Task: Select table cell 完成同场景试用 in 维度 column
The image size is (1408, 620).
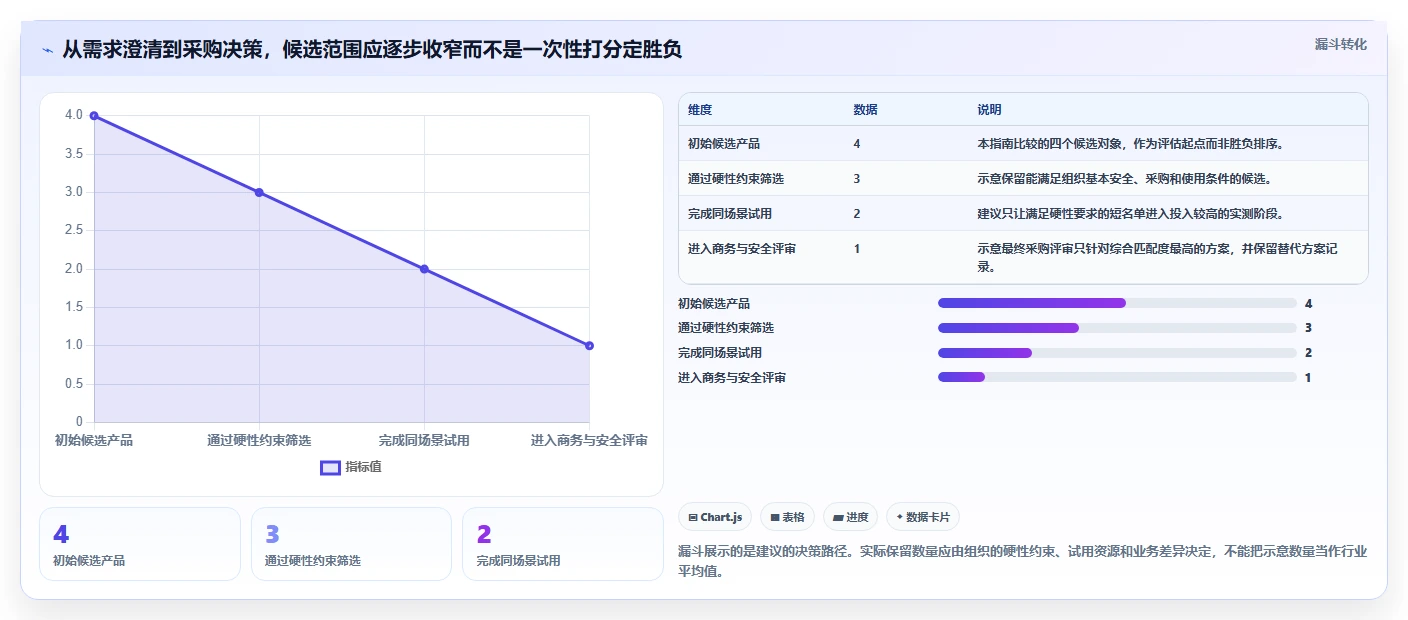Action: [x=730, y=214]
